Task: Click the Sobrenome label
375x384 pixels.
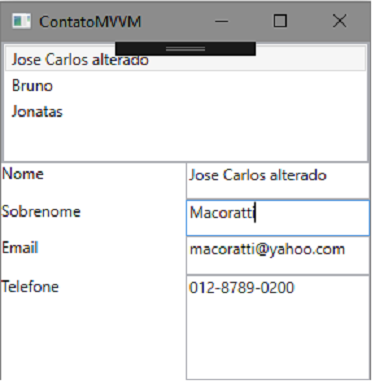Action: point(41,212)
